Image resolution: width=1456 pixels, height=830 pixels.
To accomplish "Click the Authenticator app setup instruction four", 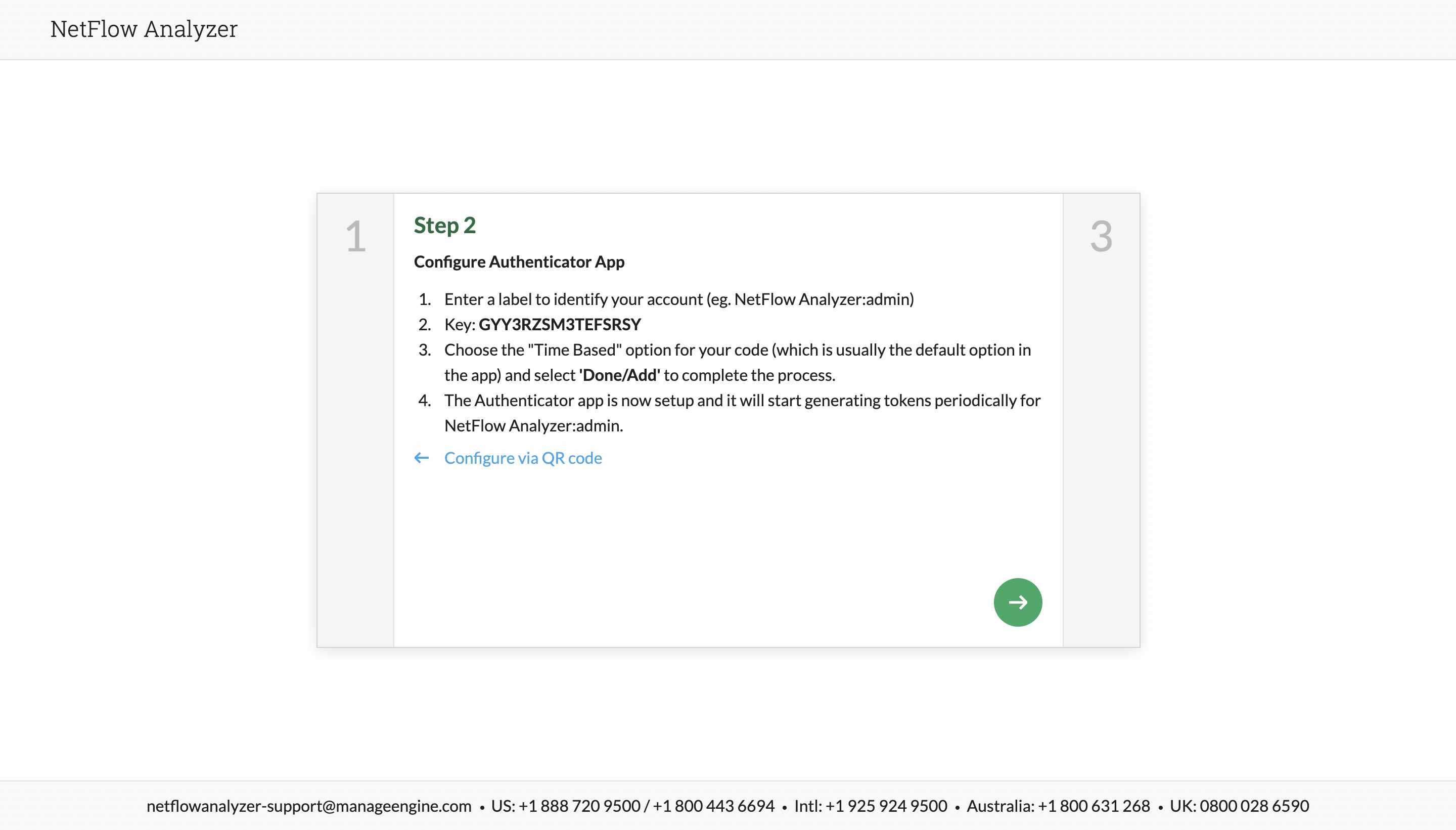I will [x=742, y=400].
